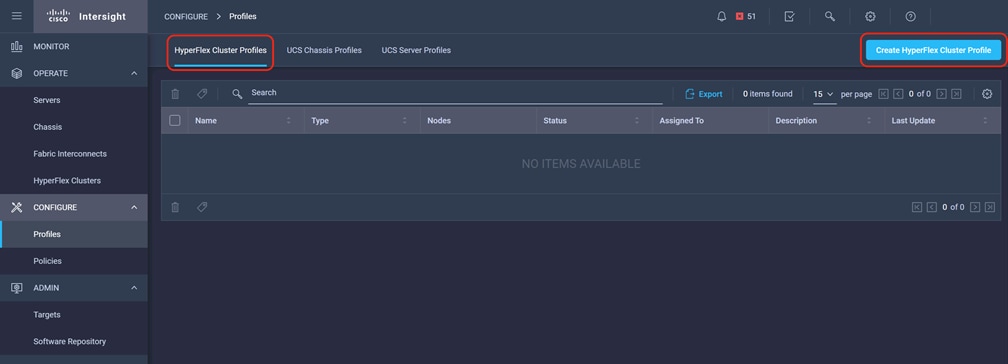Click the top toolbar delete trash icon
This screenshot has width=1008, height=364.
coord(175,94)
